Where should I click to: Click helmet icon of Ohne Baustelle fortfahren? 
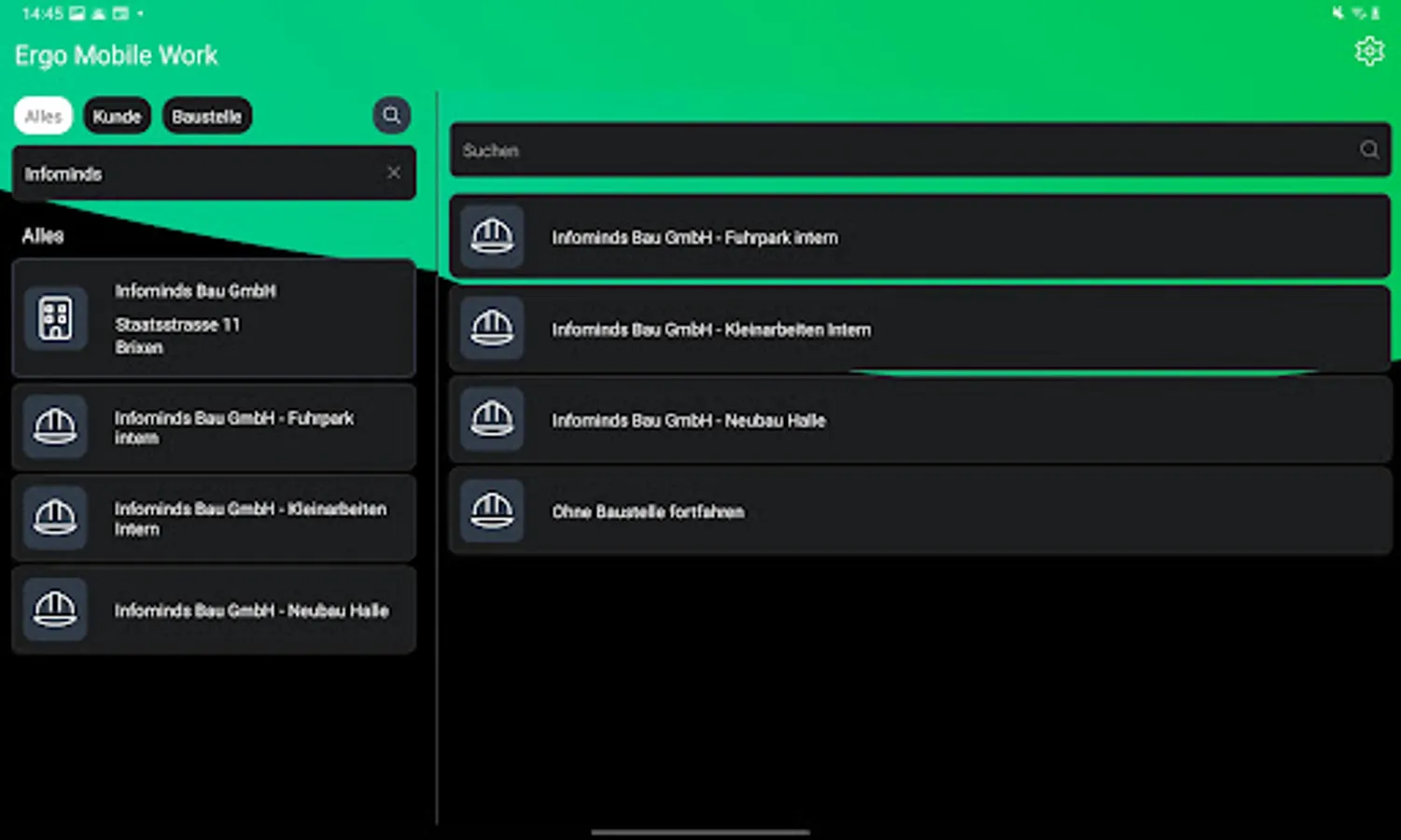tap(492, 511)
